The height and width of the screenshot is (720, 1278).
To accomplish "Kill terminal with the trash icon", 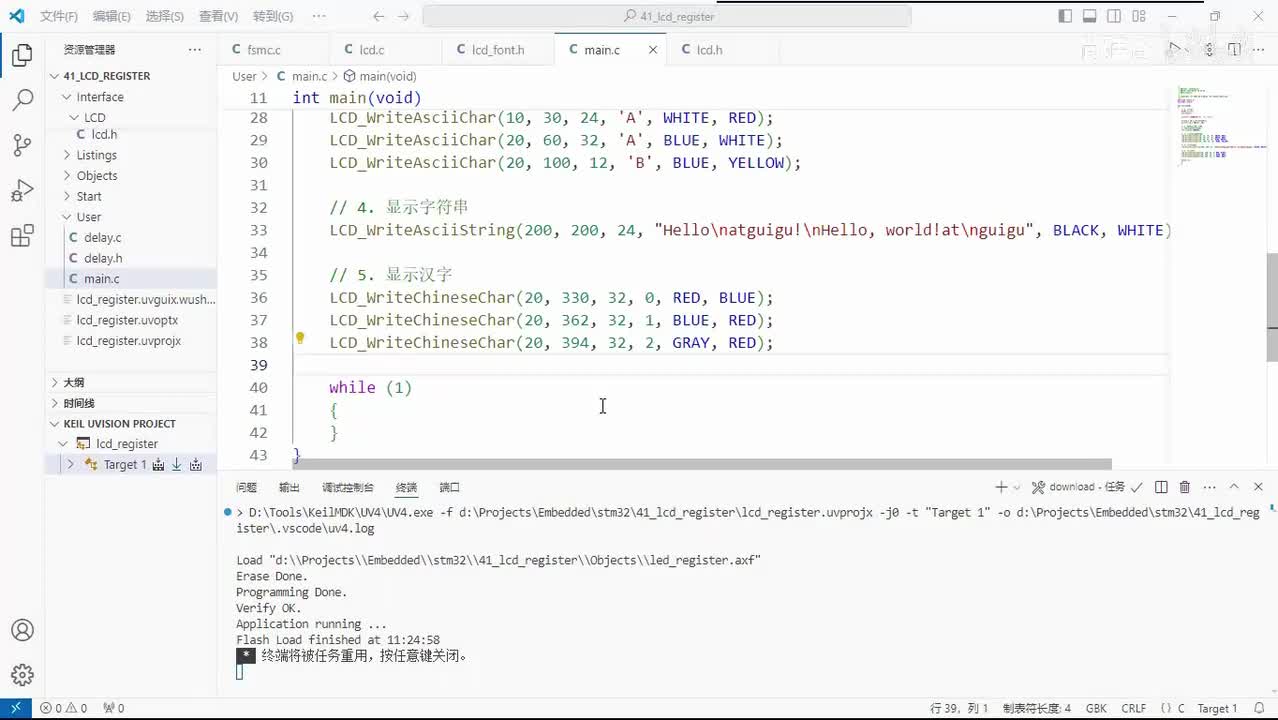I will (1185, 487).
